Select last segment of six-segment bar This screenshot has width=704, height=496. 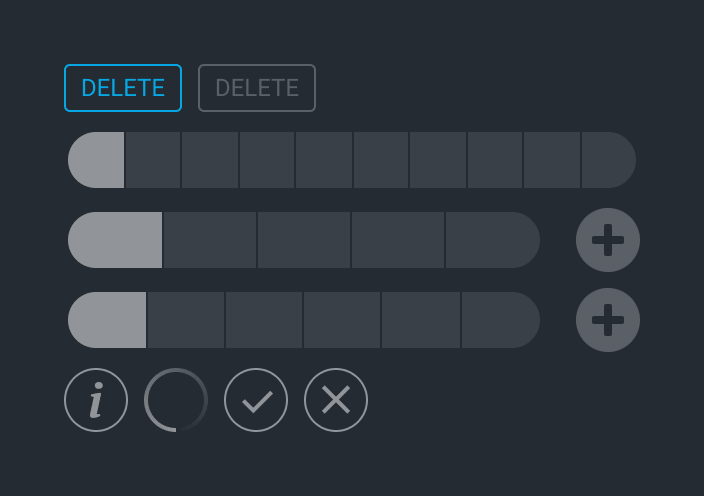tap(501, 320)
